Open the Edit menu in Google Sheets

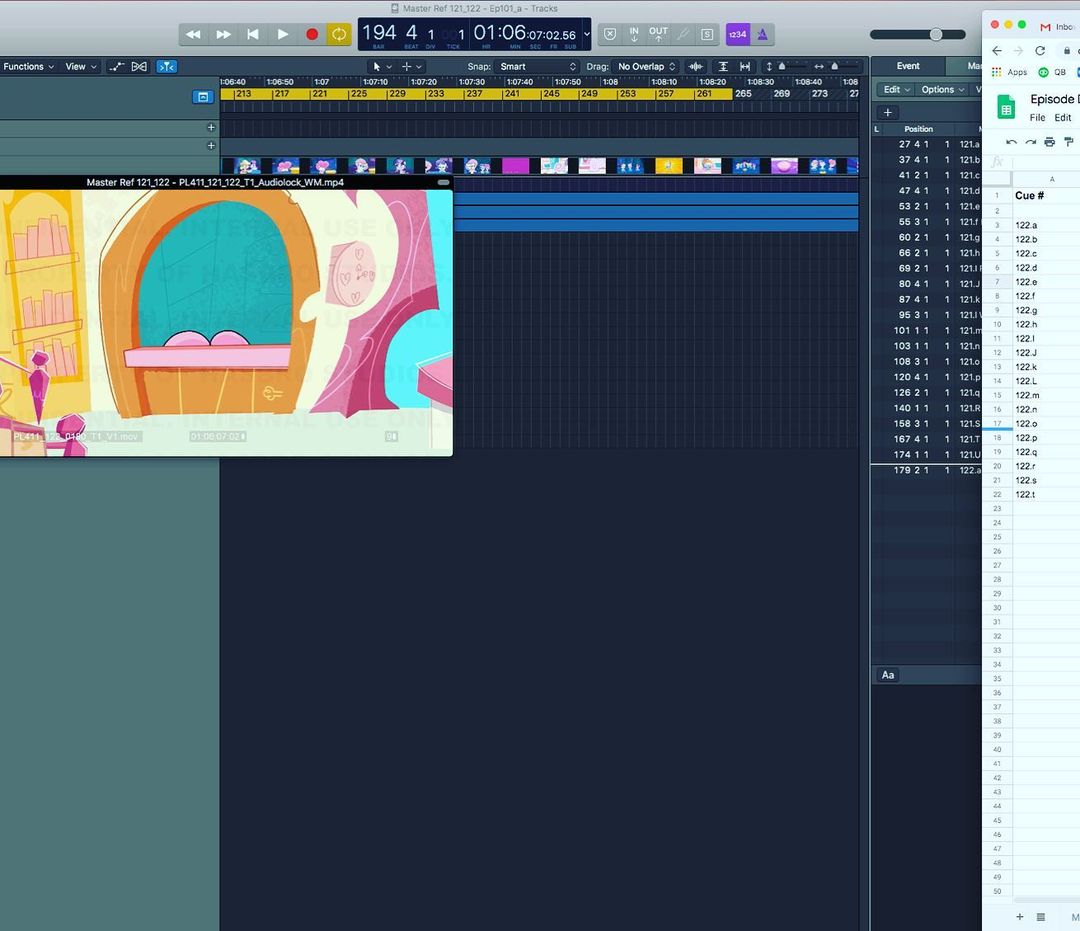[x=1063, y=118]
